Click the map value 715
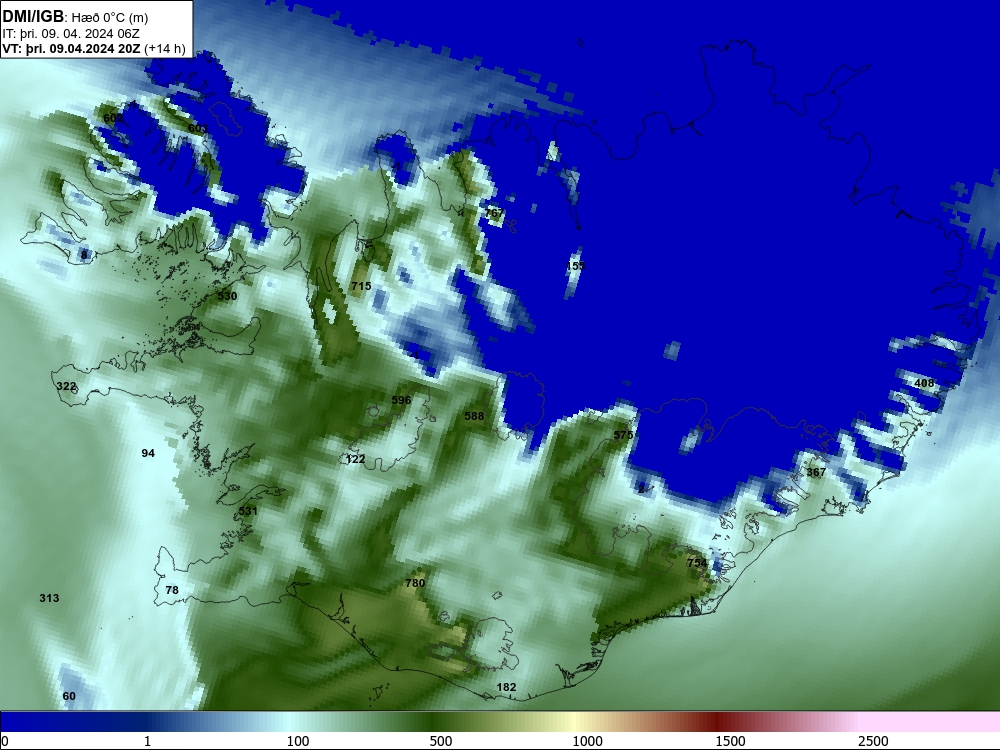This screenshot has width=1000, height=750. (x=361, y=286)
